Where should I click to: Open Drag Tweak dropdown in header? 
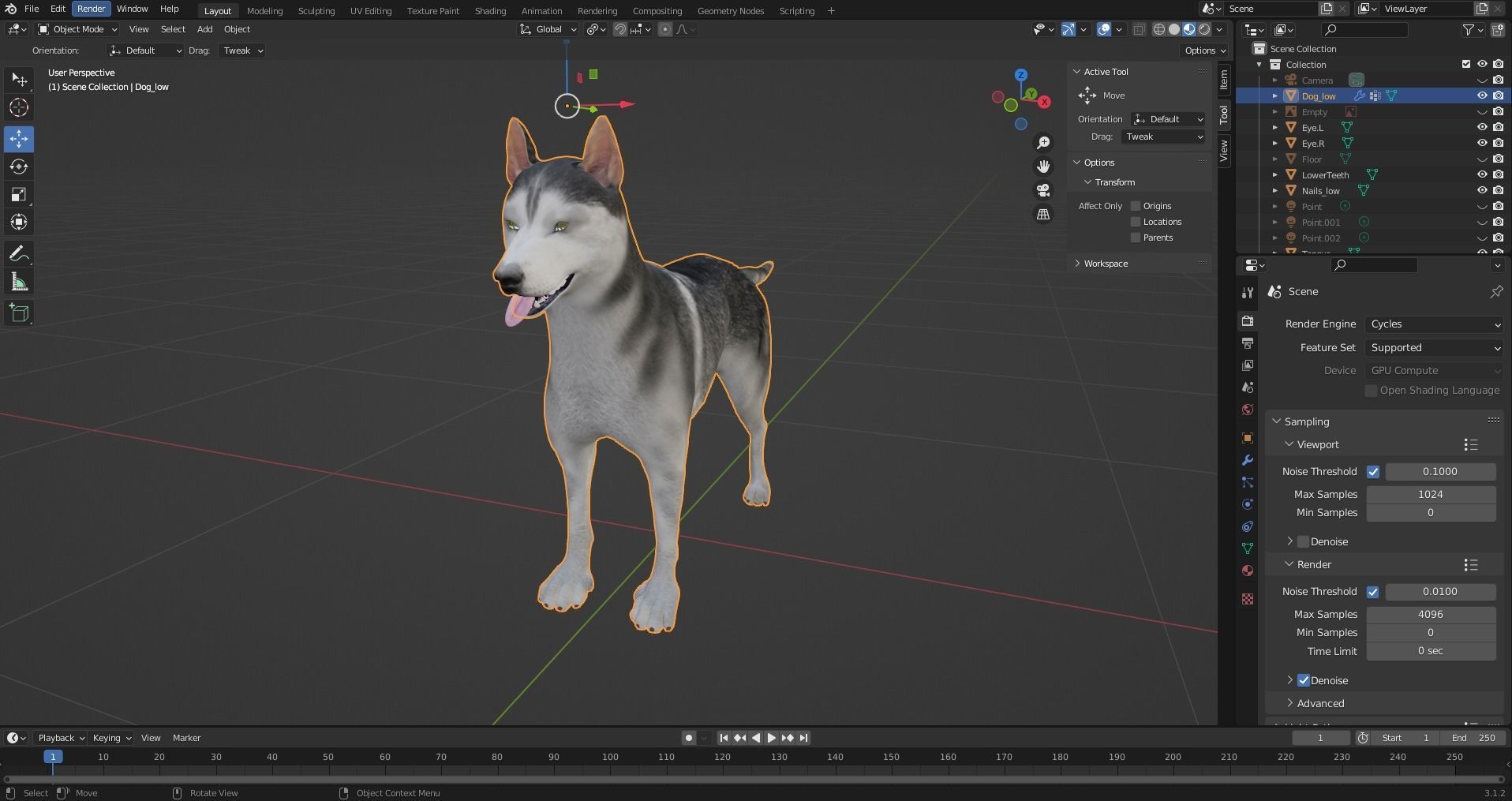pyautogui.click(x=242, y=51)
